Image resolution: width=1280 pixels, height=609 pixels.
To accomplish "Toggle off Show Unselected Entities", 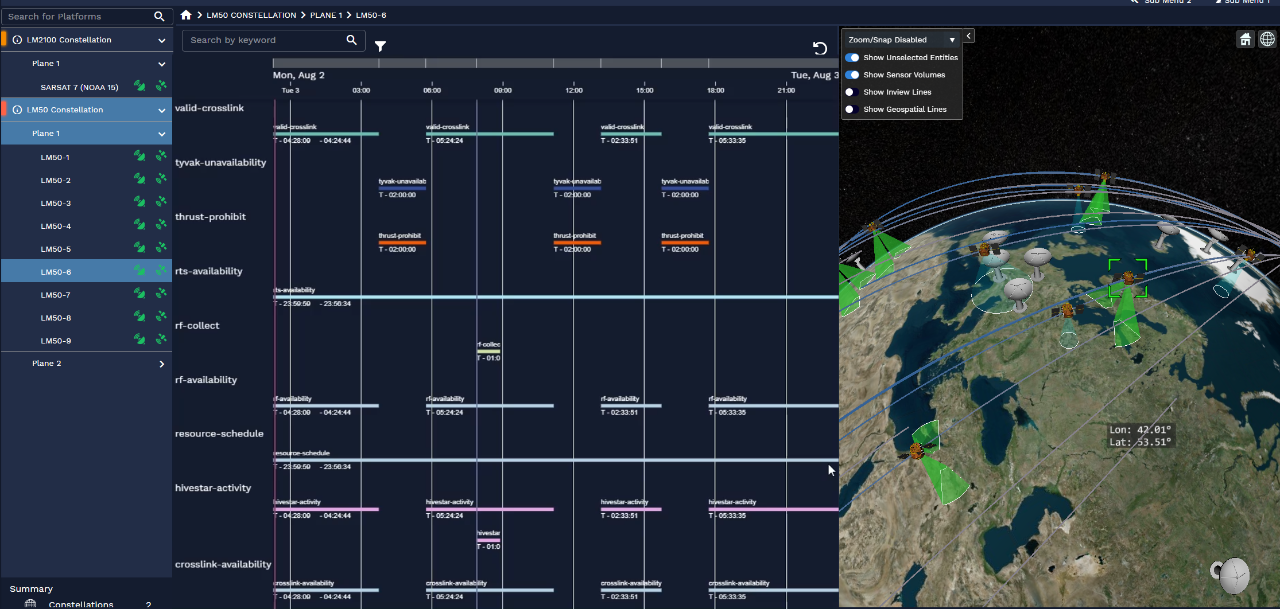I will (851, 57).
